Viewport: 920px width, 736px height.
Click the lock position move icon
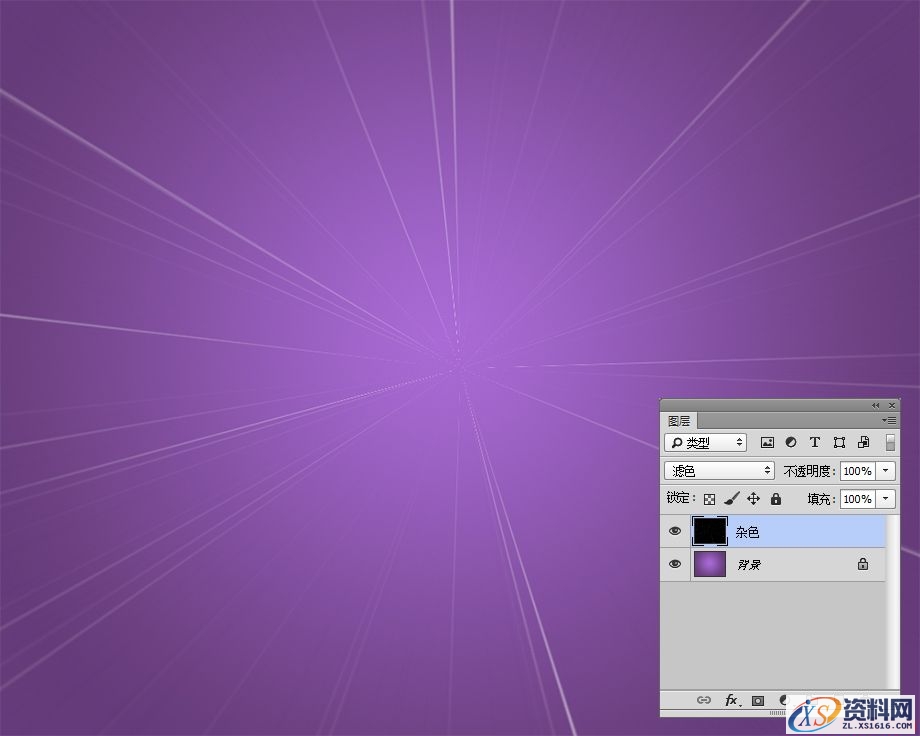(x=753, y=499)
